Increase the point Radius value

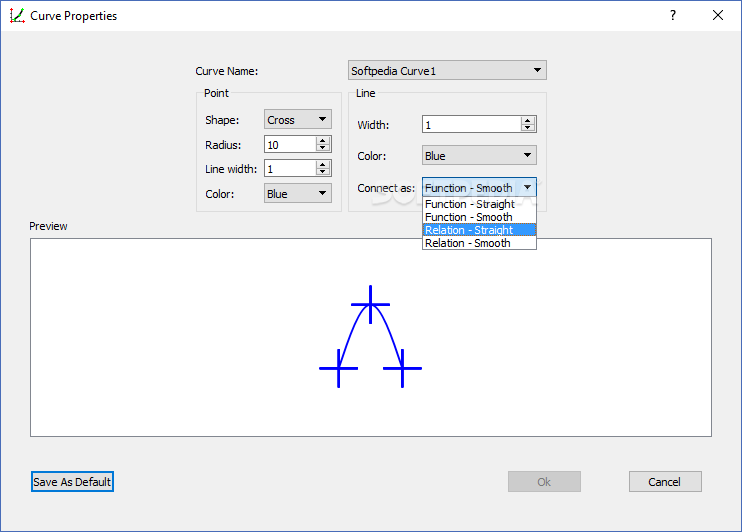pos(323,141)
